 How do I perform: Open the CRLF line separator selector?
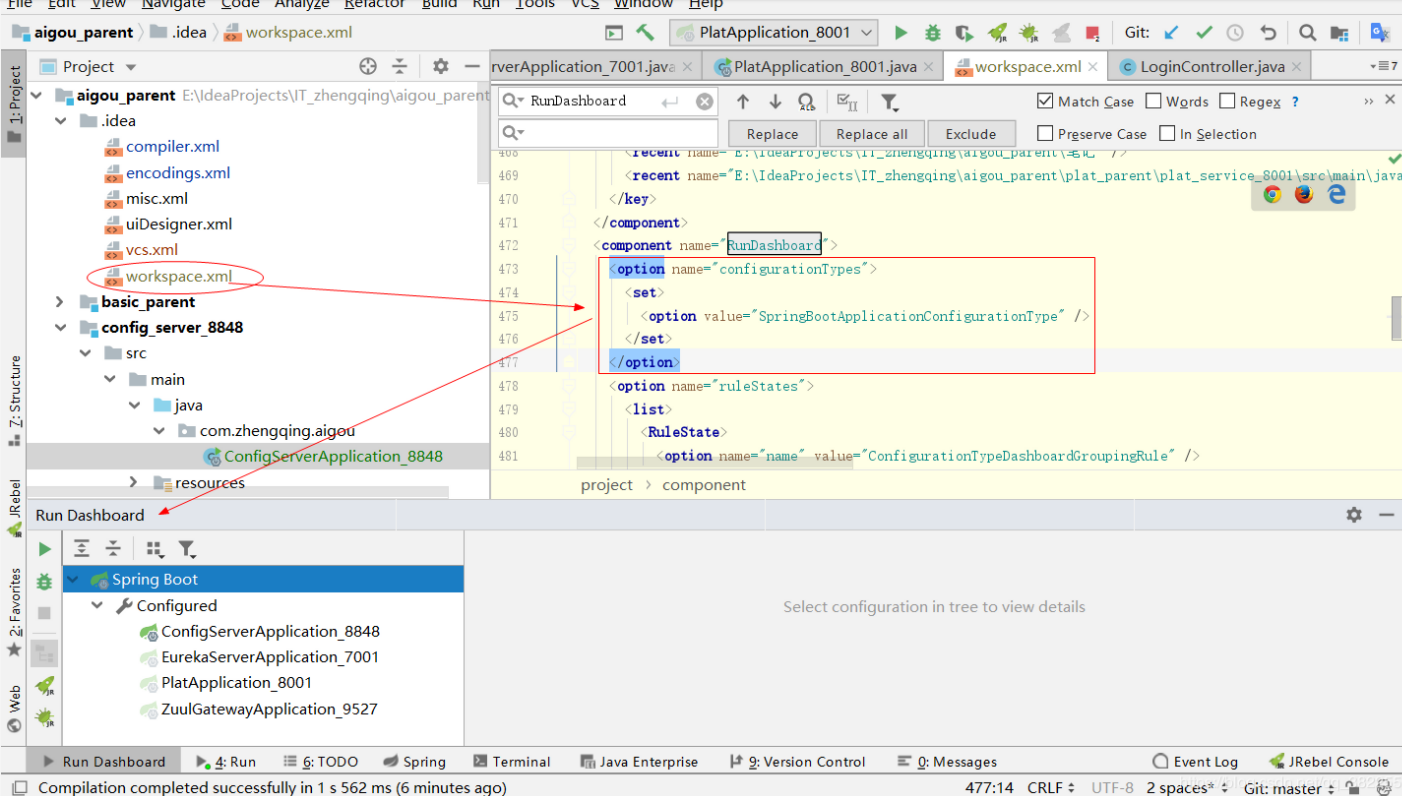[1050, 788]
